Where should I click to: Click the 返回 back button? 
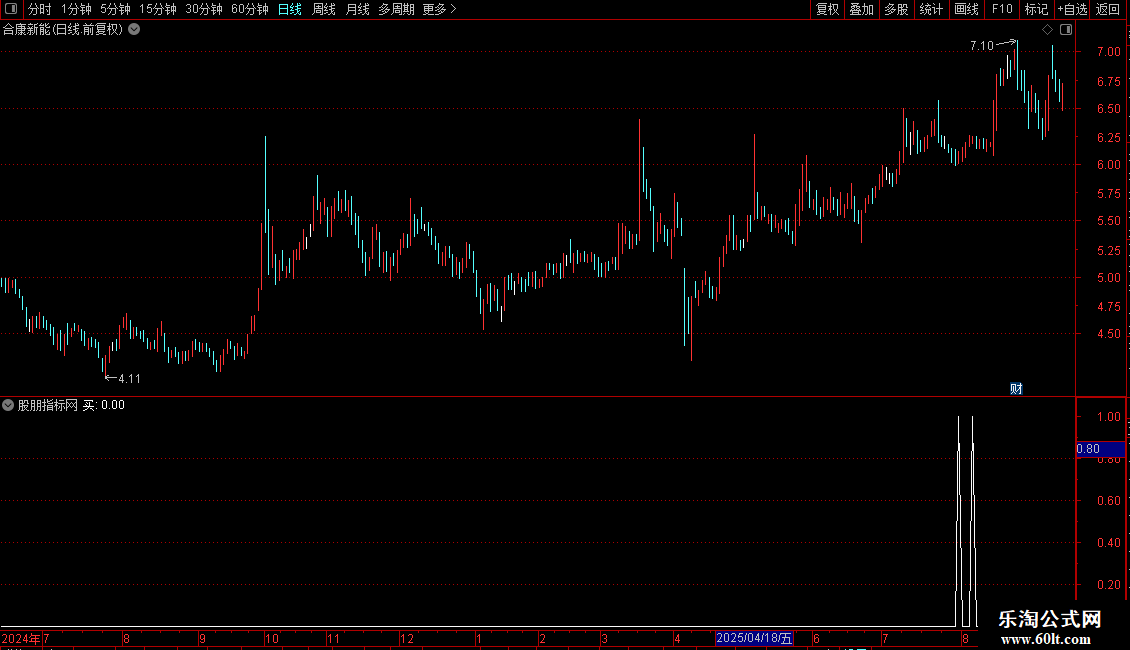tap(1108, 9)
